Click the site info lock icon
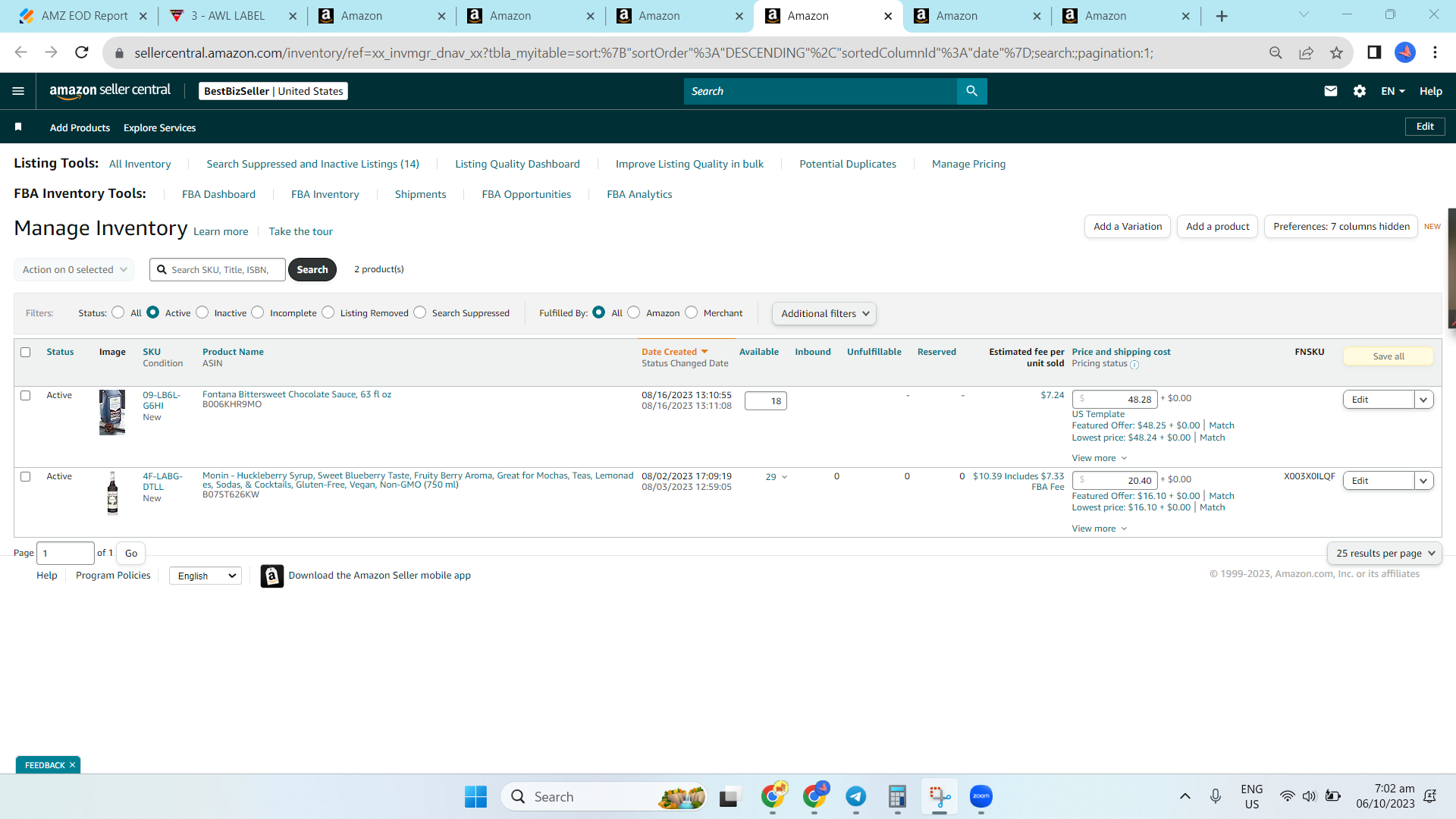The height and width of the screenshot is (819, 1456). coord(118,53)
